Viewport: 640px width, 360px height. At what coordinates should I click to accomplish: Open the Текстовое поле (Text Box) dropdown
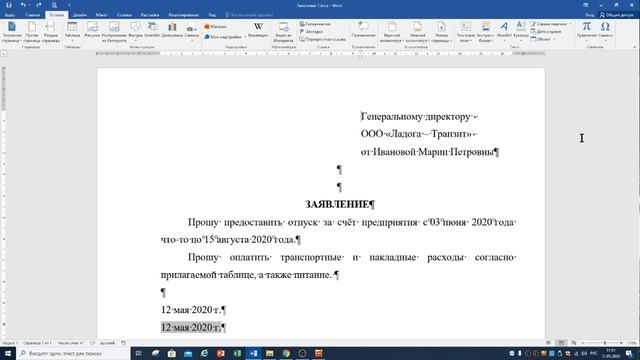coord(465,32)
